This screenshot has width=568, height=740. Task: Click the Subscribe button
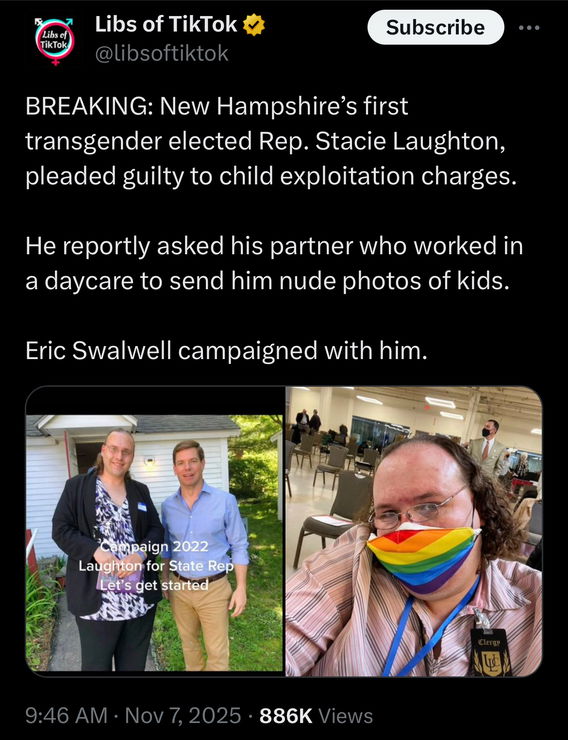click(x=435, y=27)
